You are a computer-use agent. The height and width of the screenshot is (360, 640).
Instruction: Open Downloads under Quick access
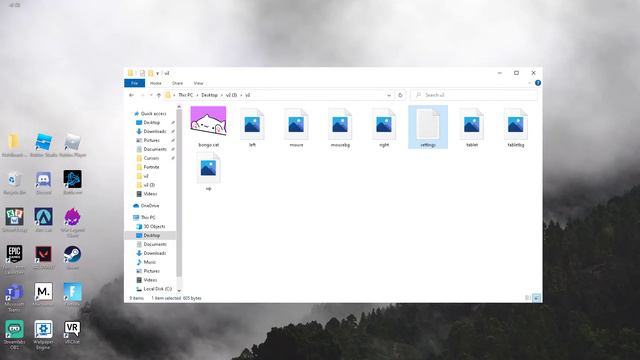tap(151, 131)
